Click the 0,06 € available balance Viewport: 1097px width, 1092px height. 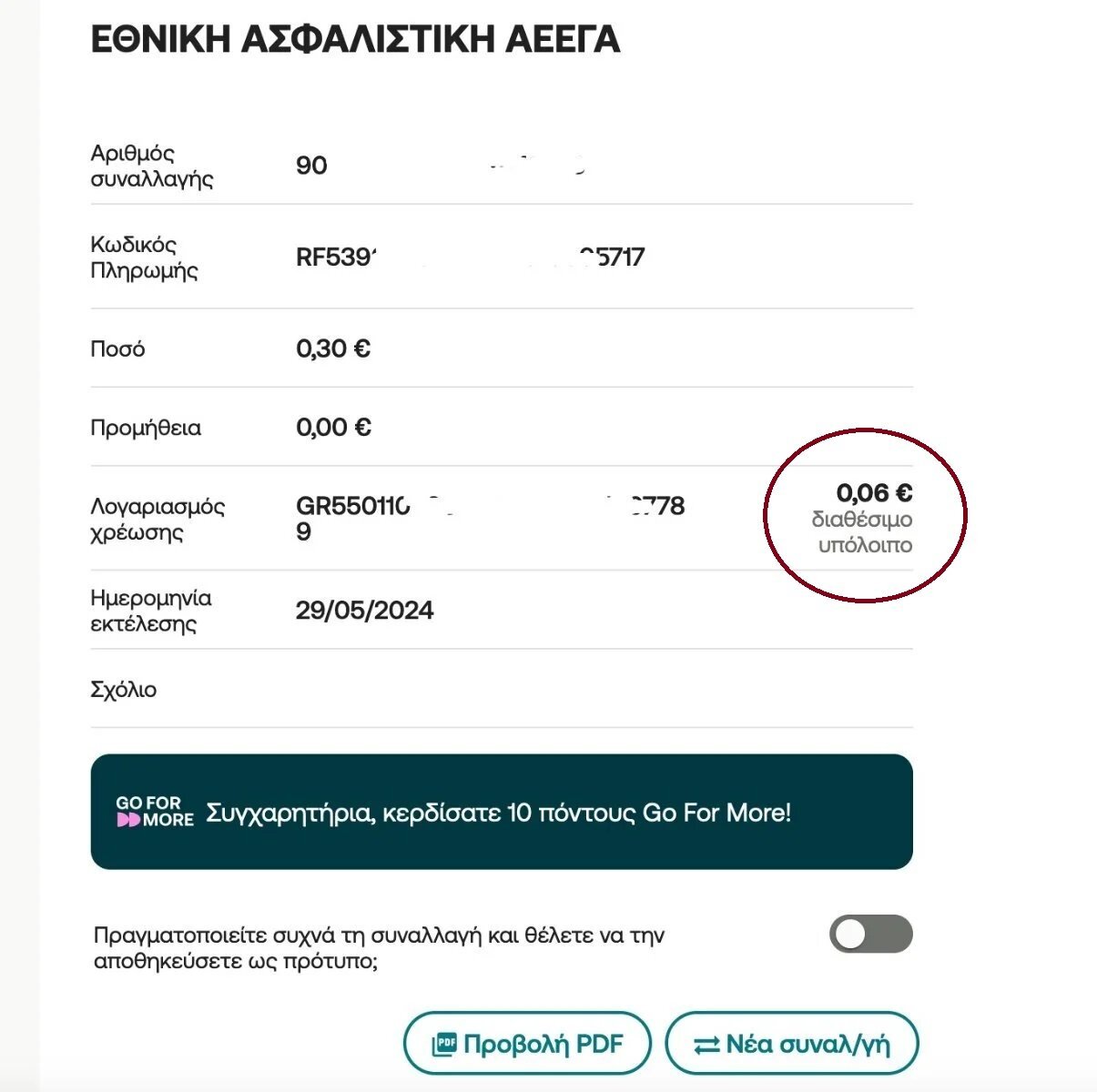point(874,493)
